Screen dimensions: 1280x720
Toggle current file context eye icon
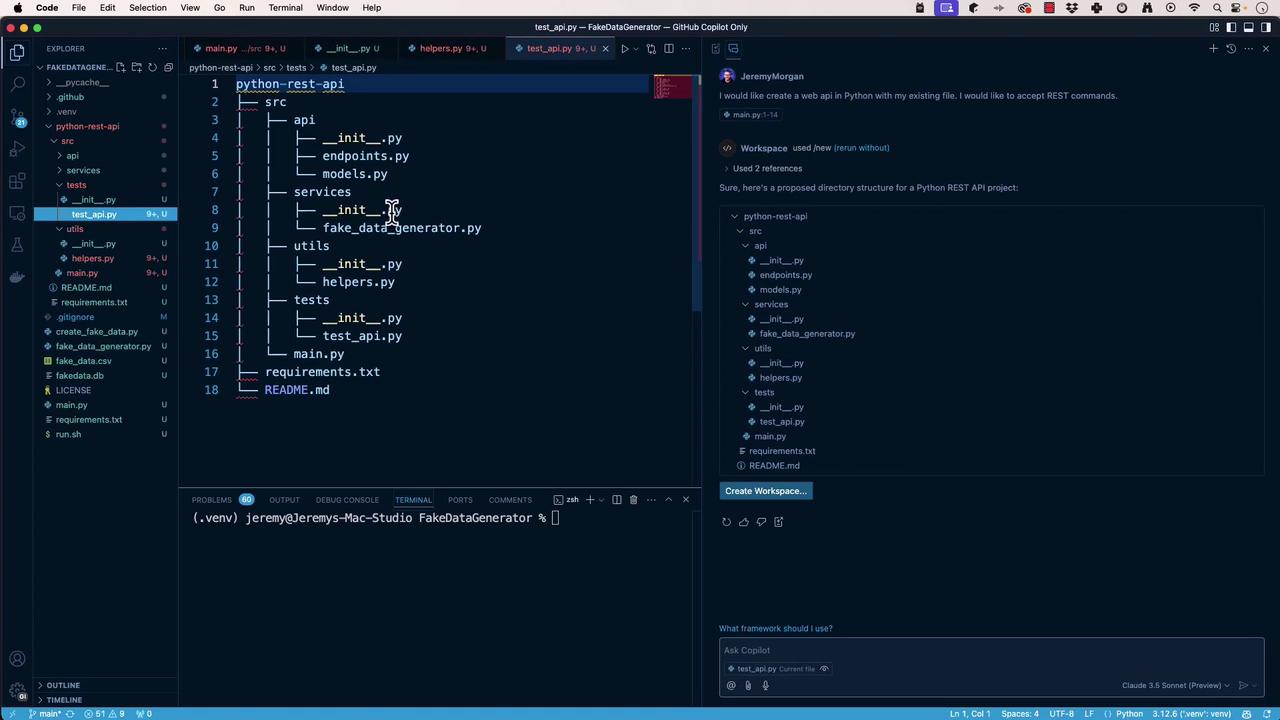[824, 669]
